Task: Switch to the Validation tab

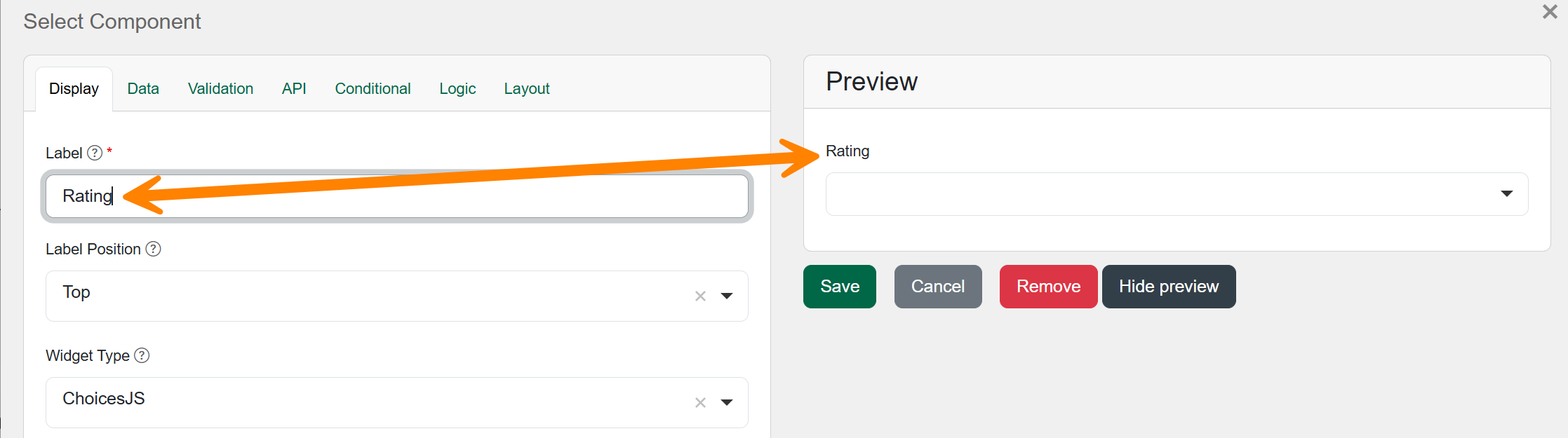Action: click(x=220, y=89)
